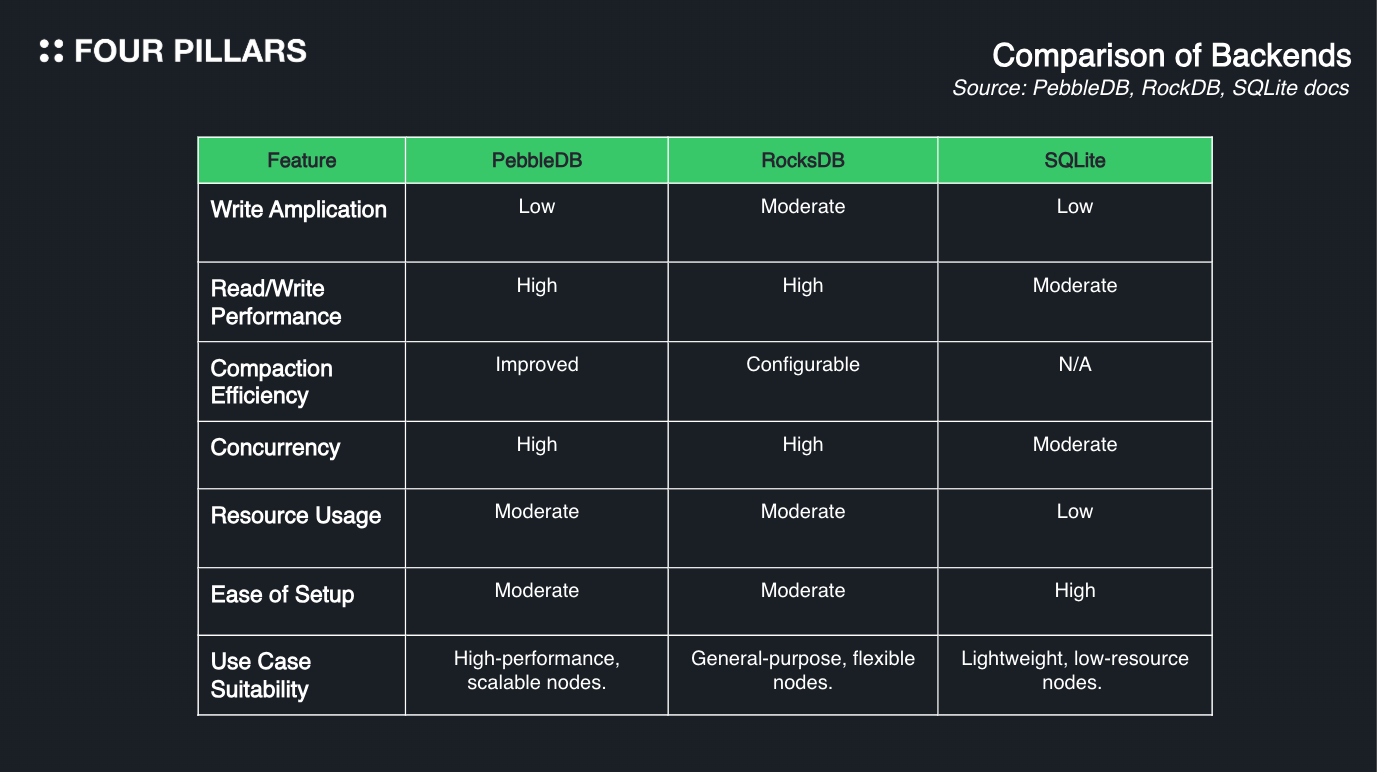
Task: Click the source citation text line
Action: tap(1150, 88)
